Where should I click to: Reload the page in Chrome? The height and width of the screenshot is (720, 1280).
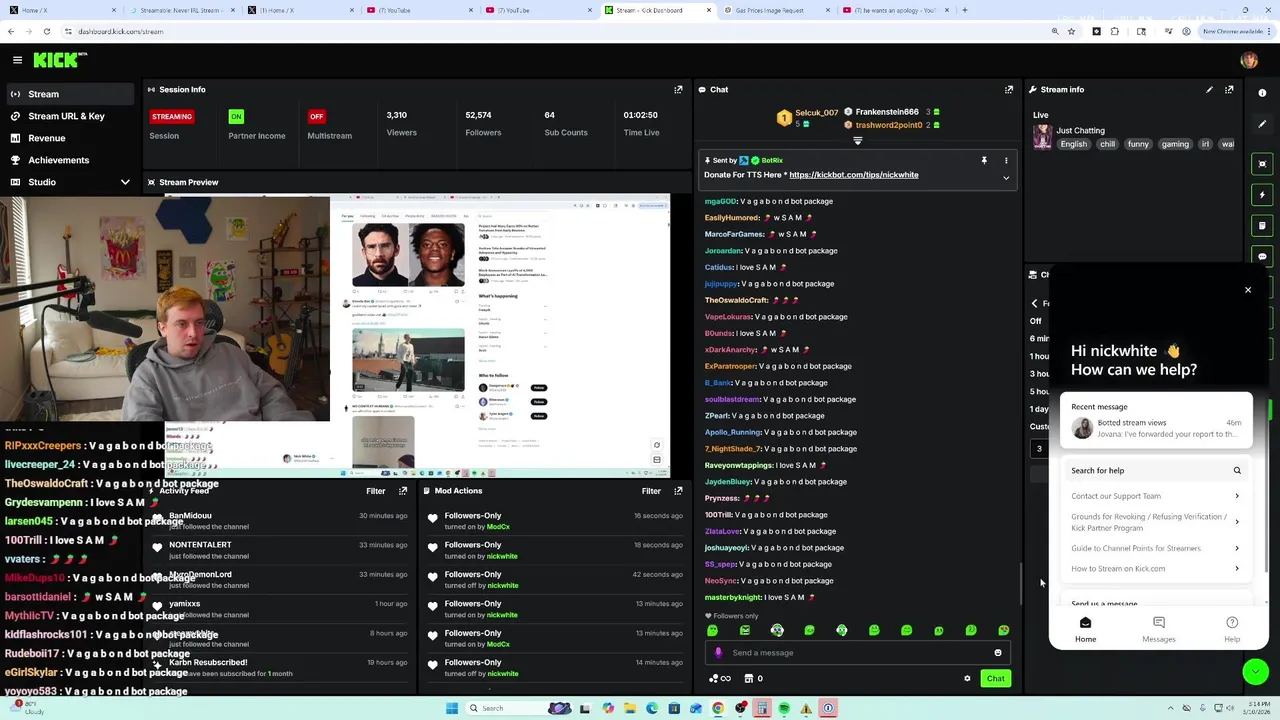point(46,32)
